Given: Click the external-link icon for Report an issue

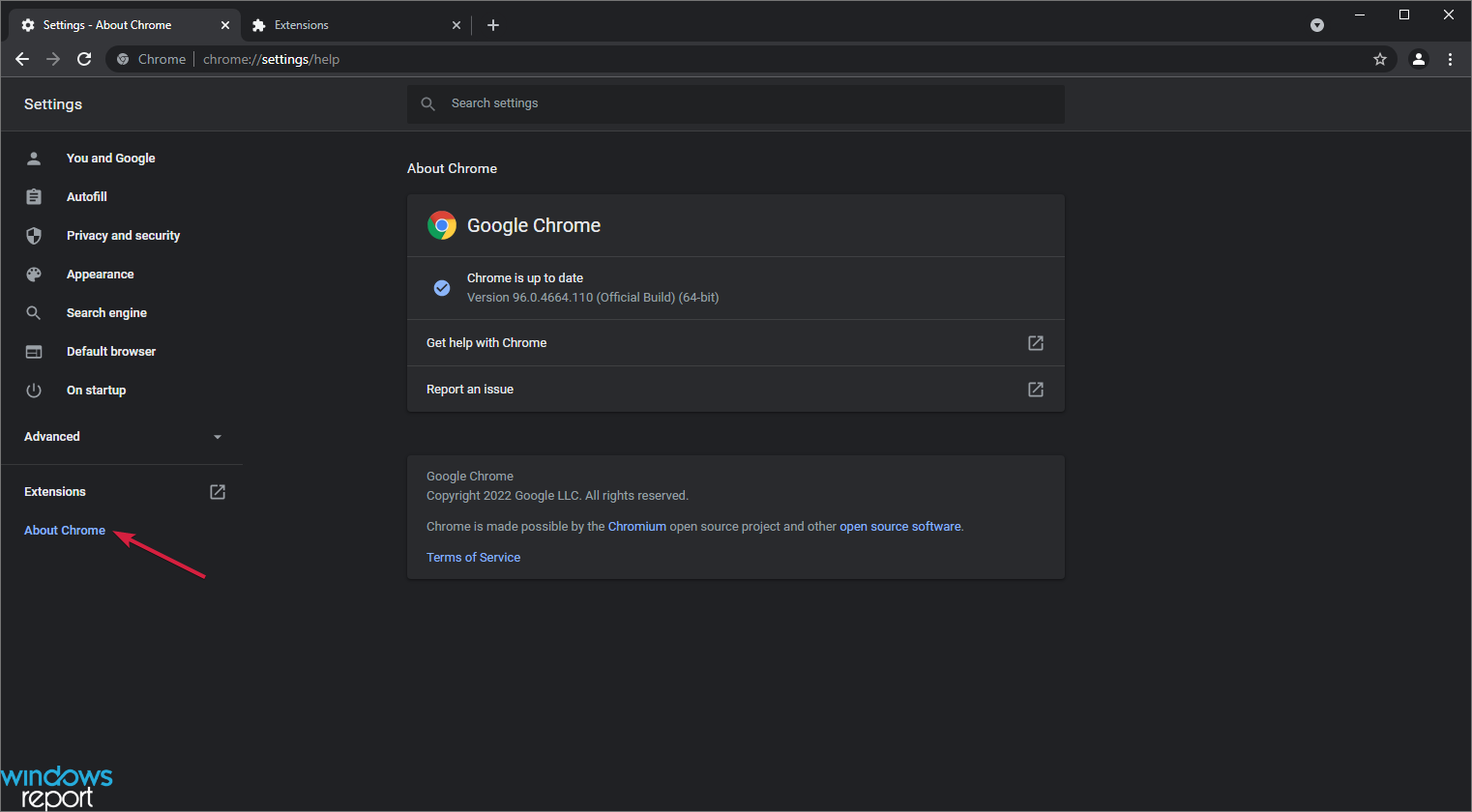Looking at the screenshot, I should click(x=1036, y=390).
